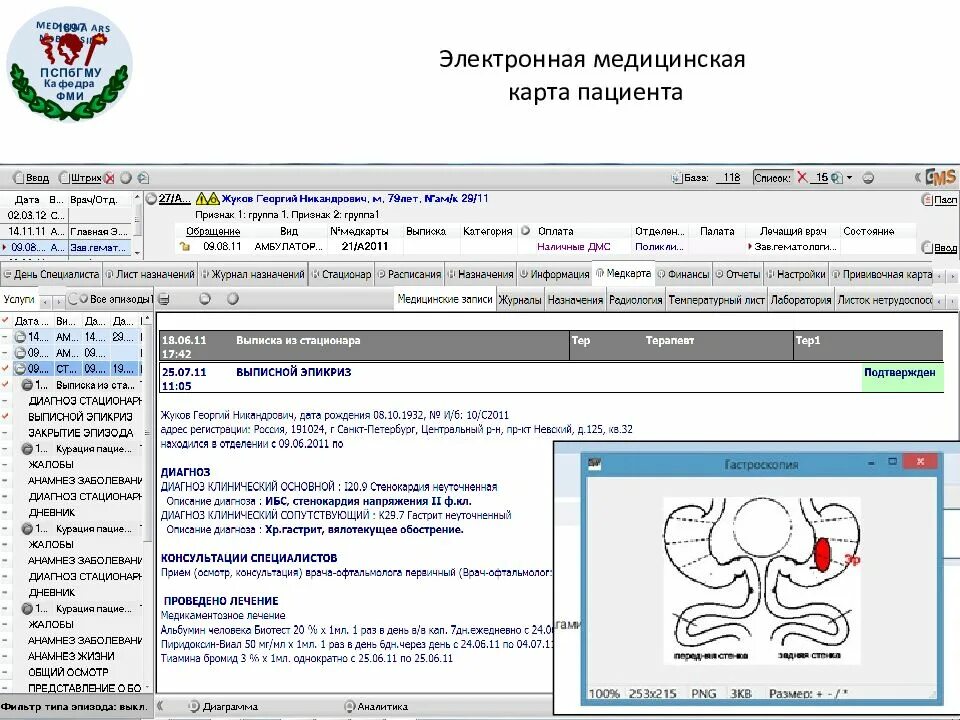Click the red ulcer marker on gastroscopy image
The image size is (960, 720).
point(822,554)
